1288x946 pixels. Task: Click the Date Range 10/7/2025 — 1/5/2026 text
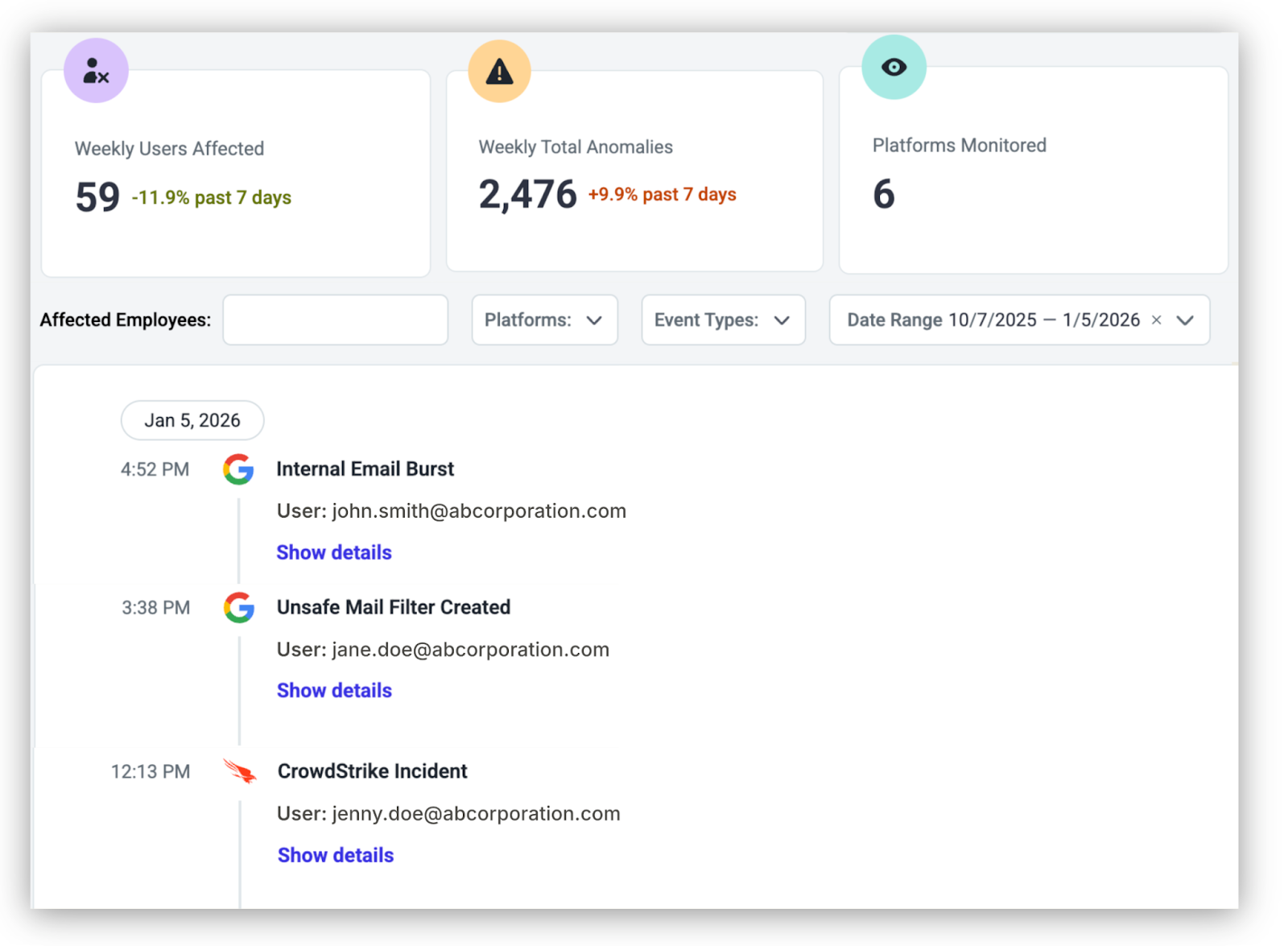993,320
